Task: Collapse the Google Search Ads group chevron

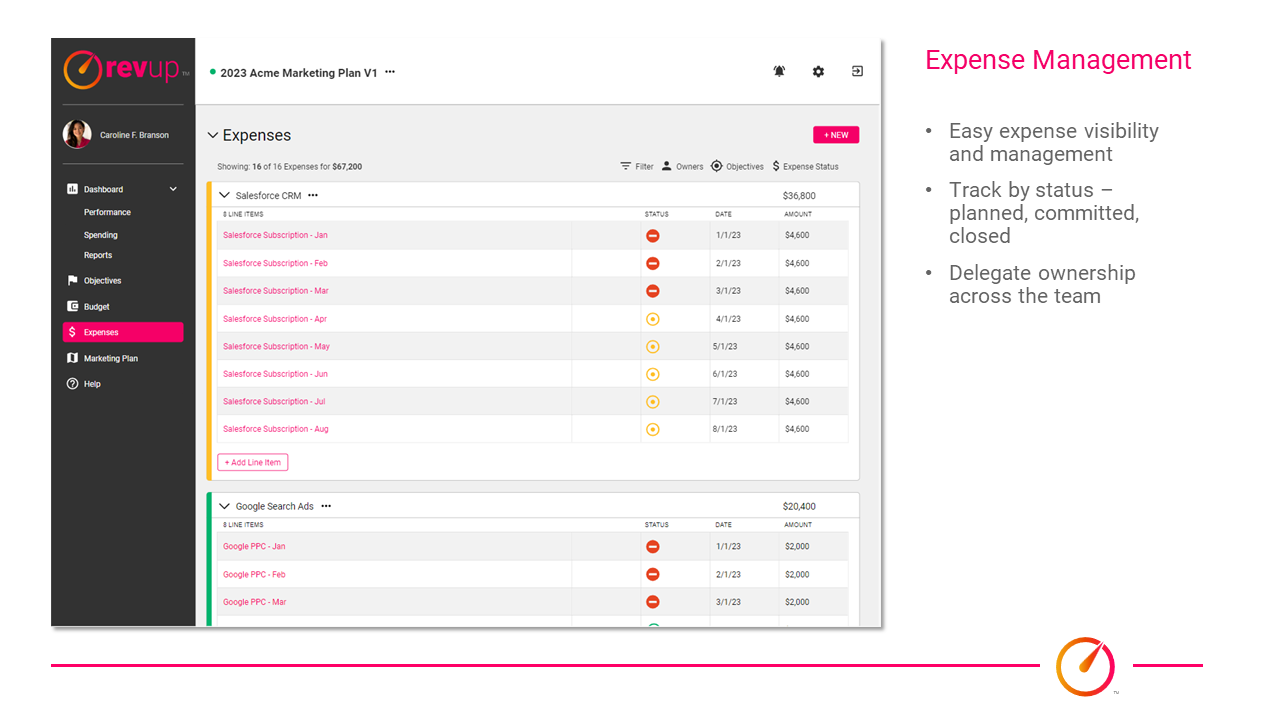Action: point(225,506)
